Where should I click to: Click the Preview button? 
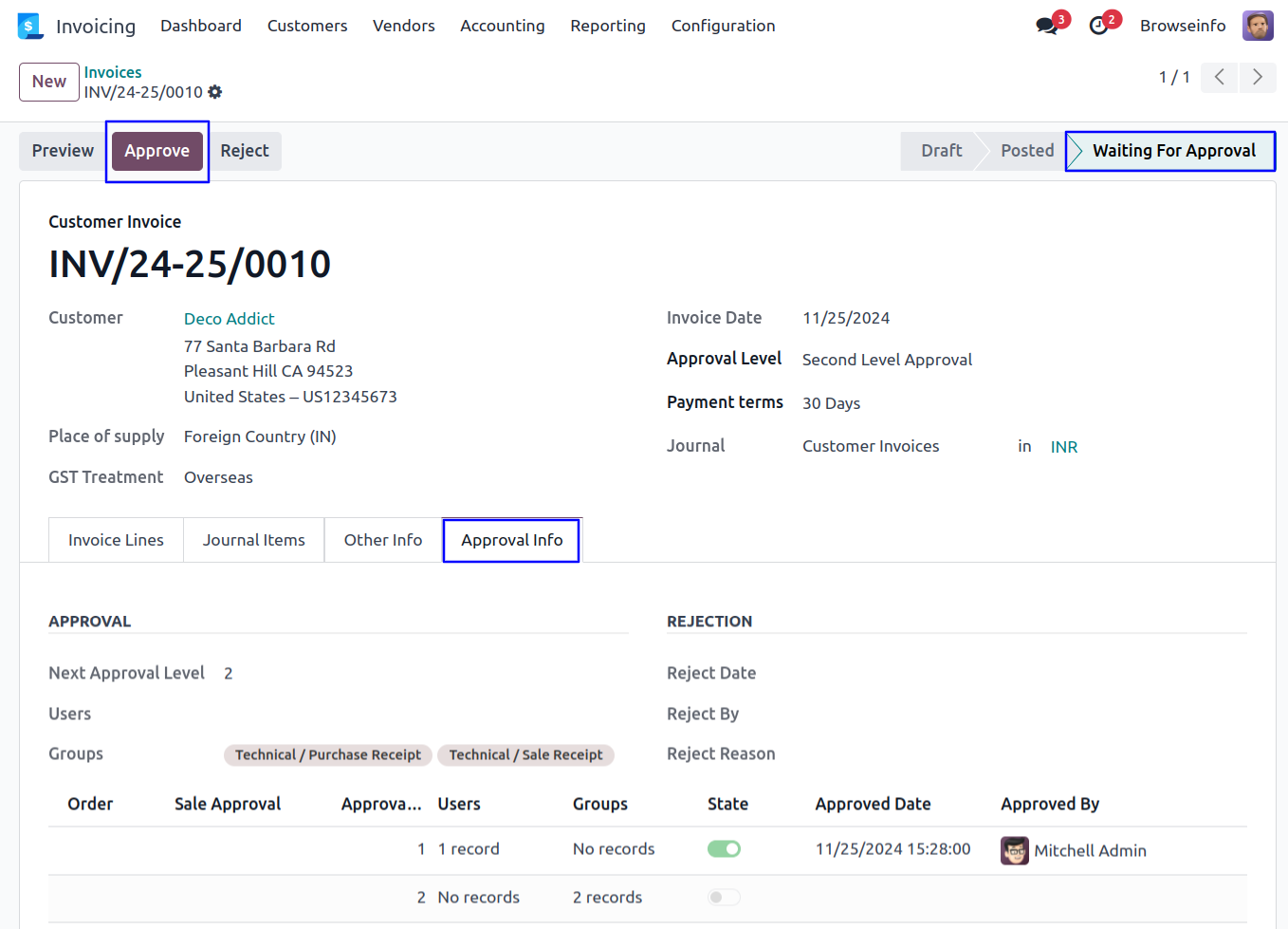coord(63,151)
